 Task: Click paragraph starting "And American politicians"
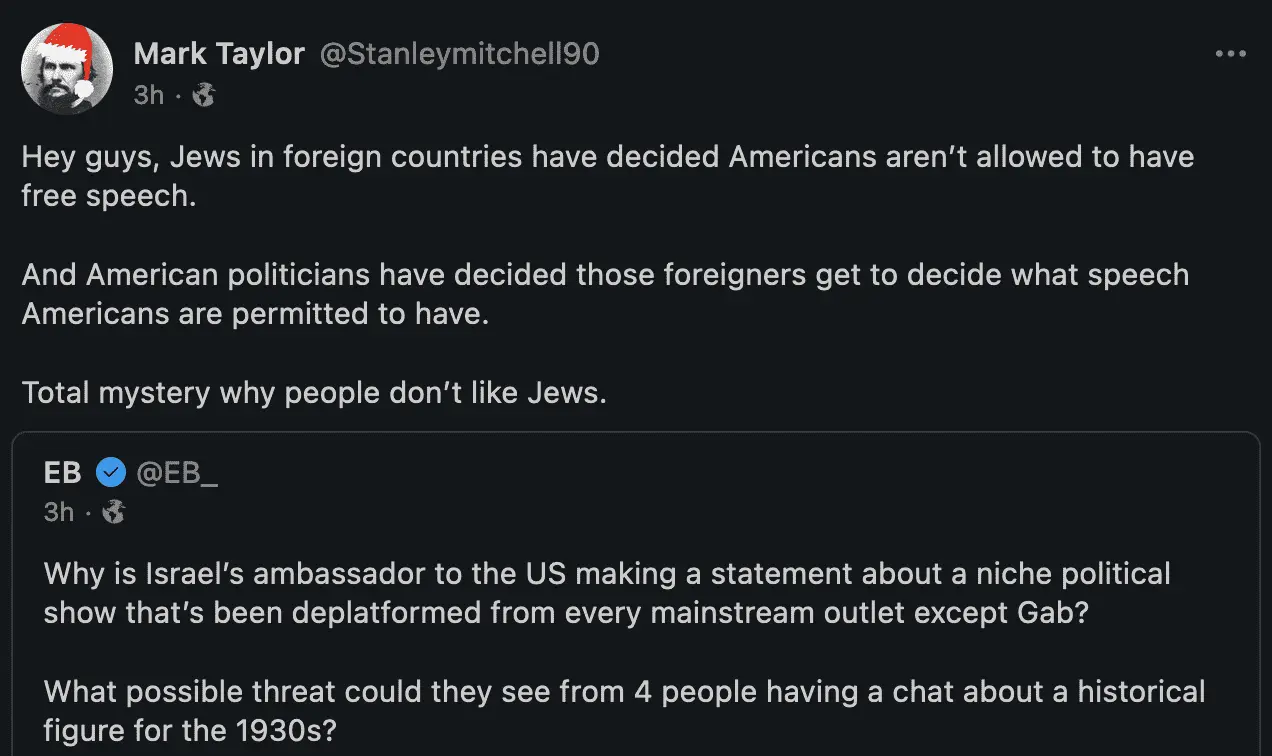coord(605,294)
